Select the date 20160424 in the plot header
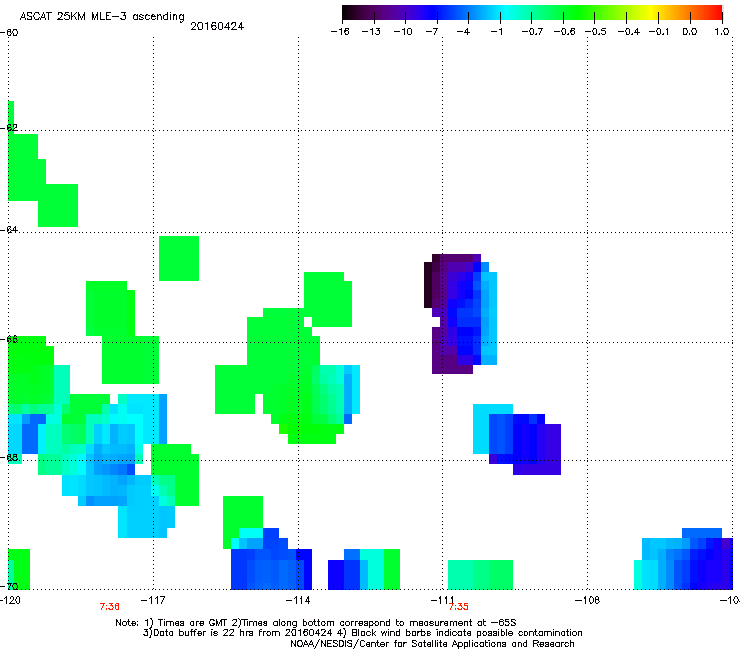This screenshot has width=740, height=650. pyautogui.click(x=217, y=26)
